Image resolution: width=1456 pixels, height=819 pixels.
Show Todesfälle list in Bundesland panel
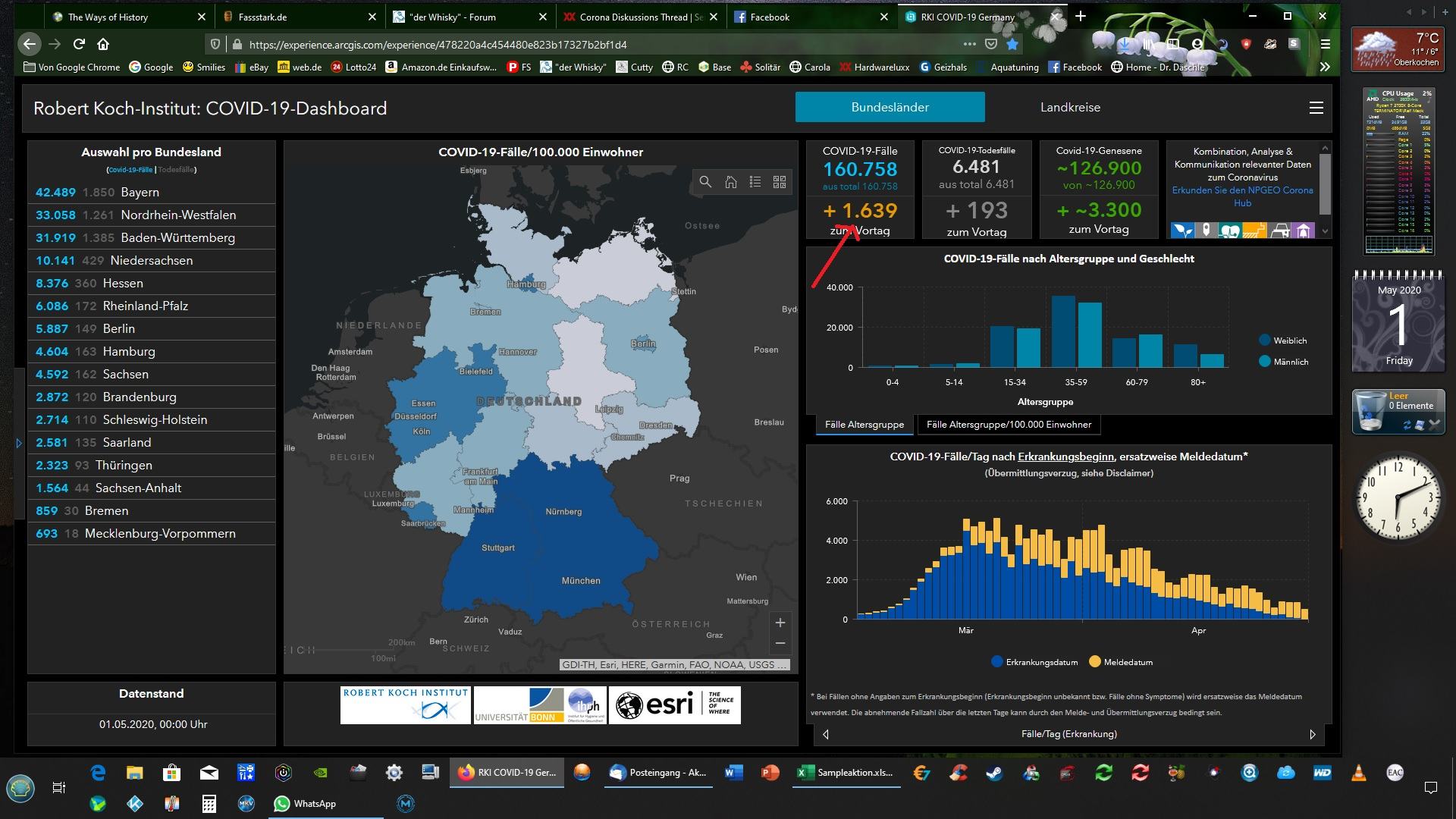click(176, 170)
